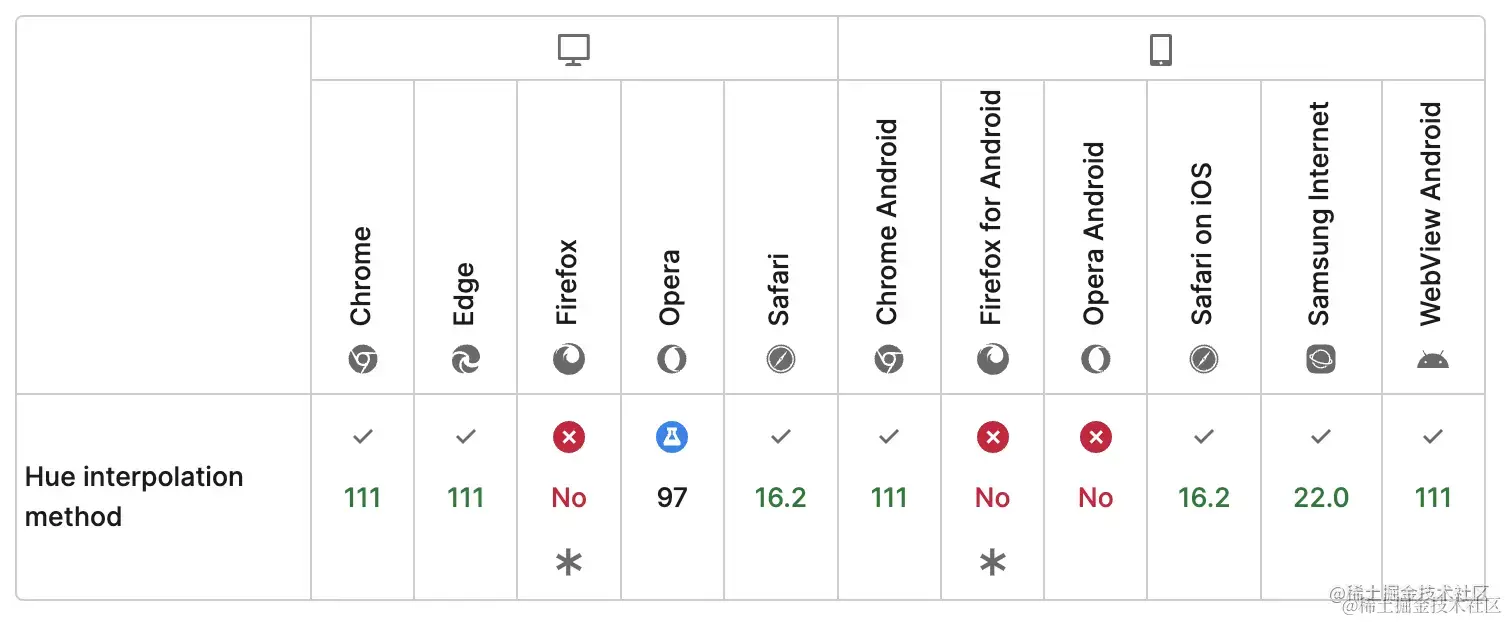The height and width of the screenshot is (622, 1508).
Task: Click the Samsung Internet logo icon
Action: click(1321, 359)
